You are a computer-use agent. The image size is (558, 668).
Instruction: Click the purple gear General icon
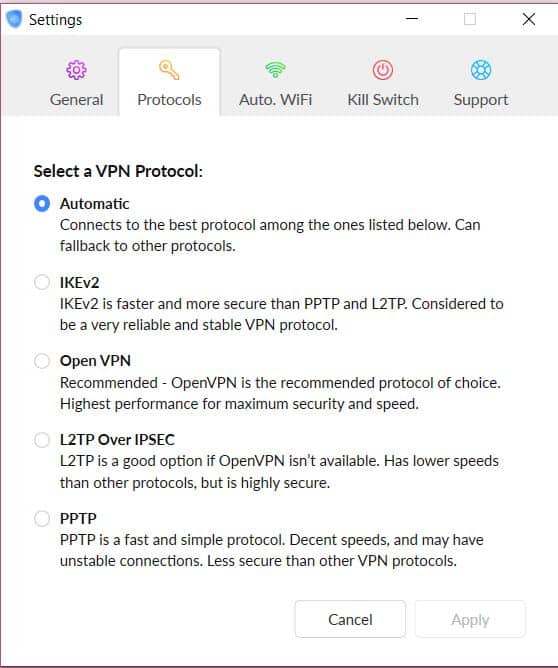(x=76, y=70)
